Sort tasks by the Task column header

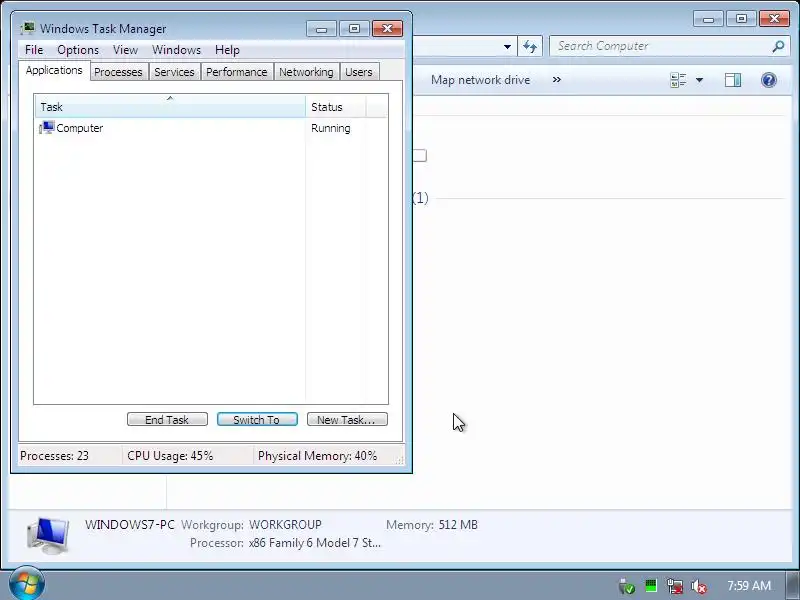coord(170,107)
